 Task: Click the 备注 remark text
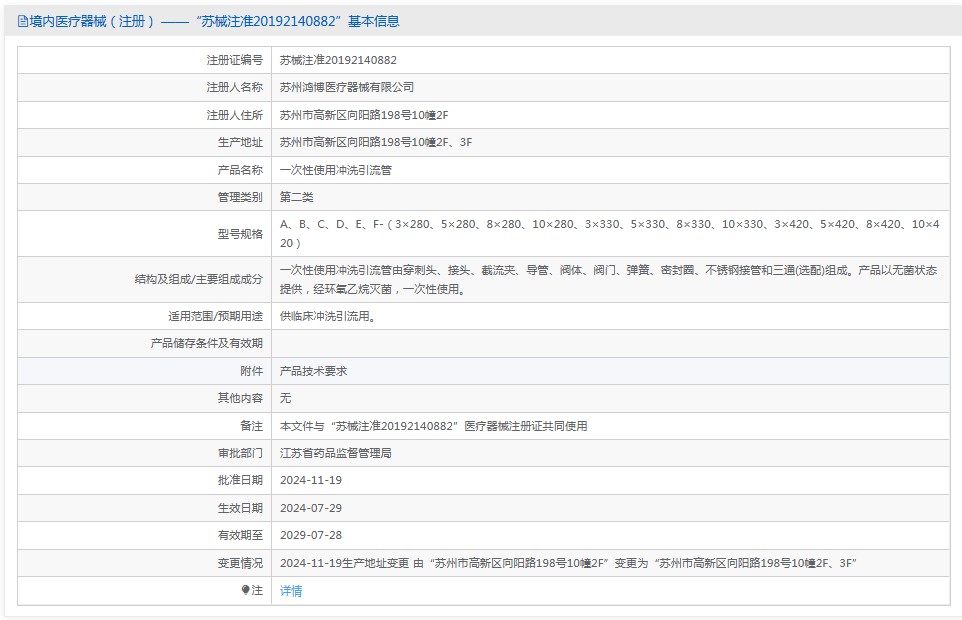[x=433, y=426]
